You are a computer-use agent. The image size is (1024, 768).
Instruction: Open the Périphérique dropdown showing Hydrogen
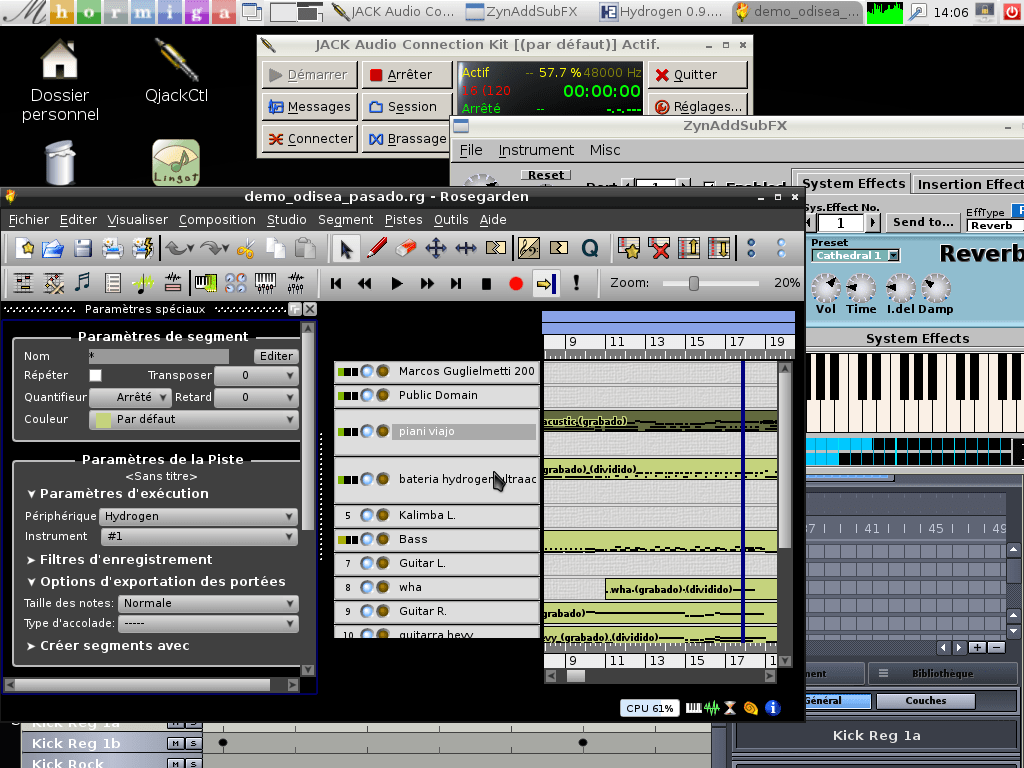pos(199,516)
